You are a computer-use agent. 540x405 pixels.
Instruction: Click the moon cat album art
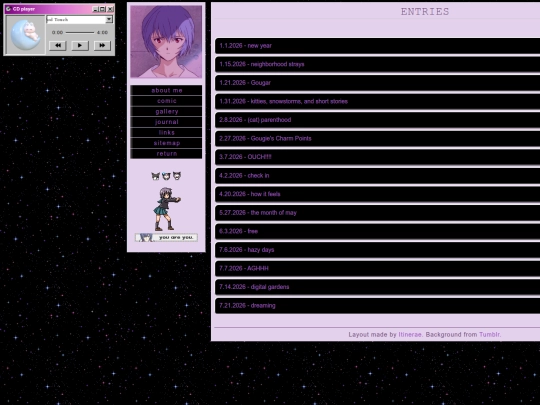click(x=26, y=35)
